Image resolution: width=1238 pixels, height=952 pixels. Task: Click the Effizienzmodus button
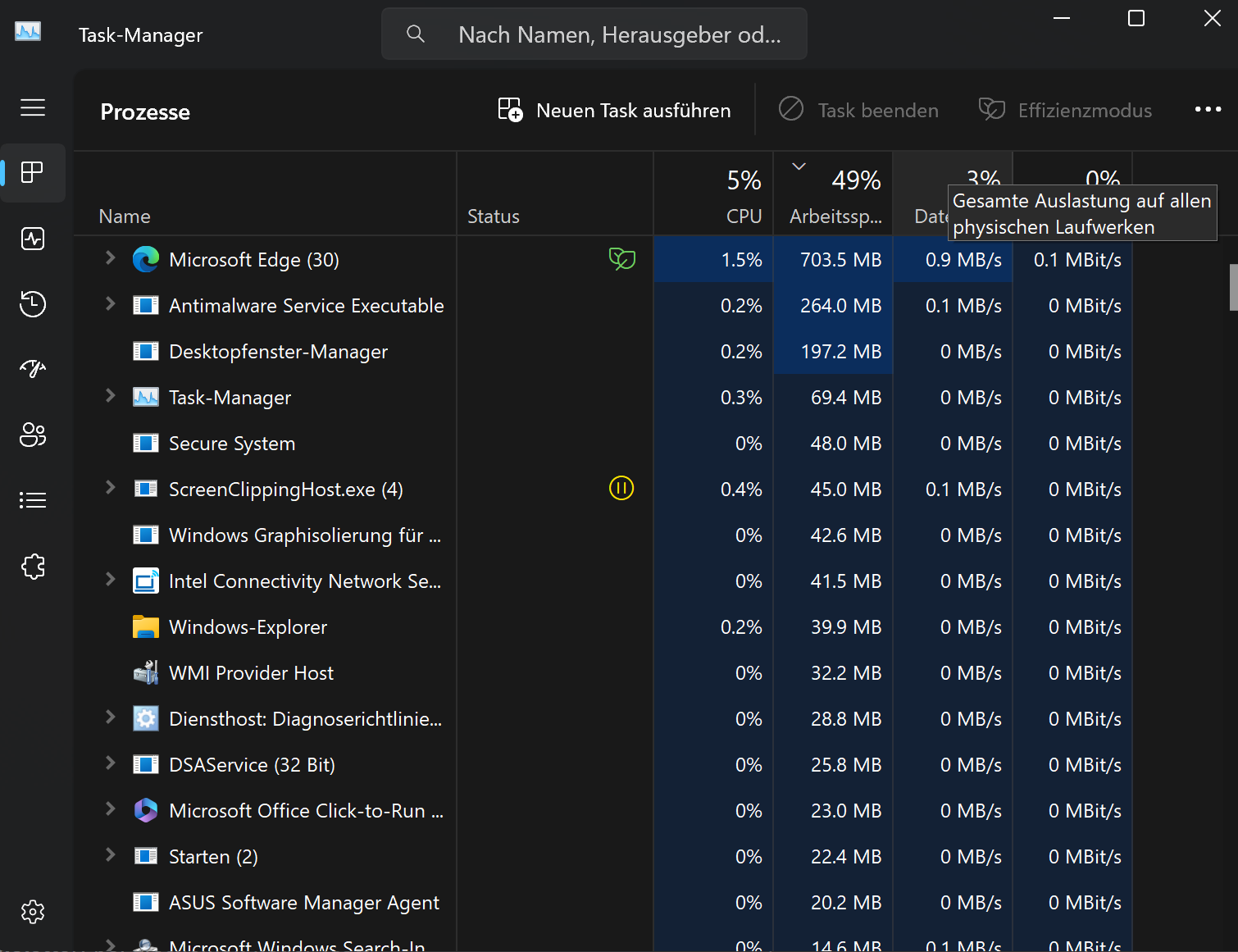[1065, 110]
